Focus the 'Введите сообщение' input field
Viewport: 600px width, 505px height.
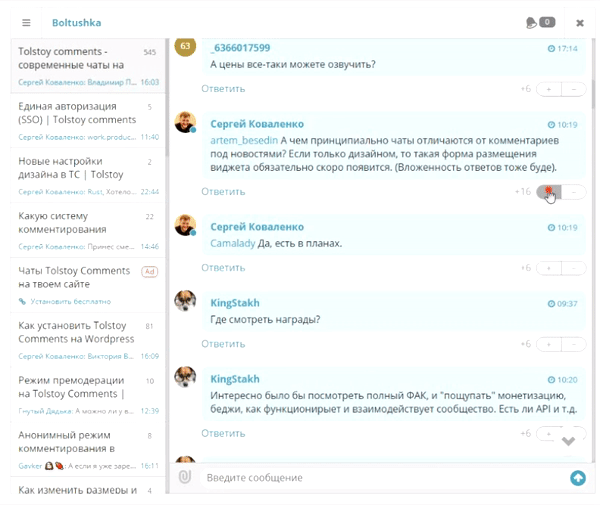[x=385, y=477]
